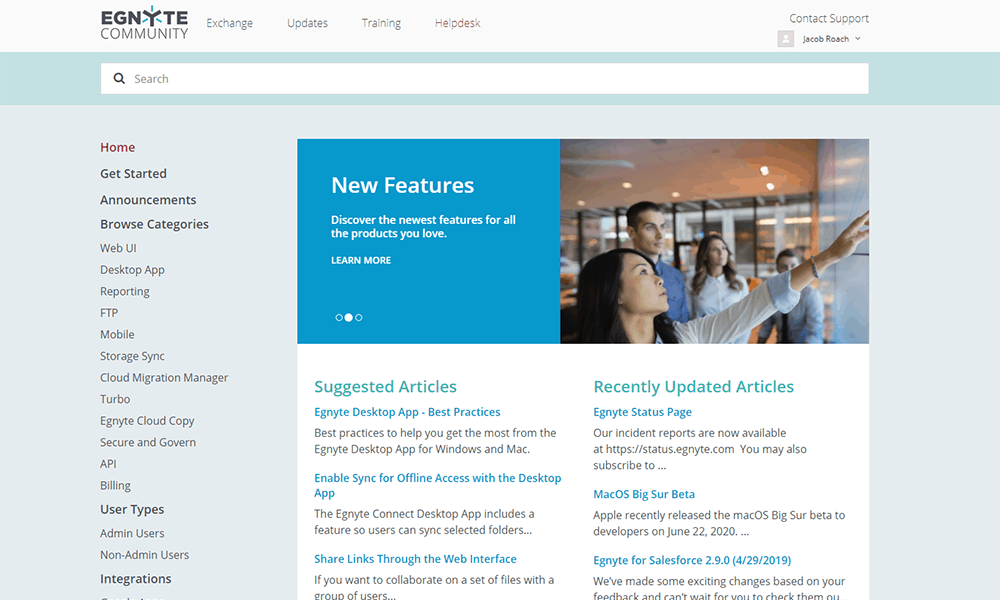Select Cloud Migration Manager category
Image resolution: width=1000 pixels, height=600 pixels.
pos(164,377)
